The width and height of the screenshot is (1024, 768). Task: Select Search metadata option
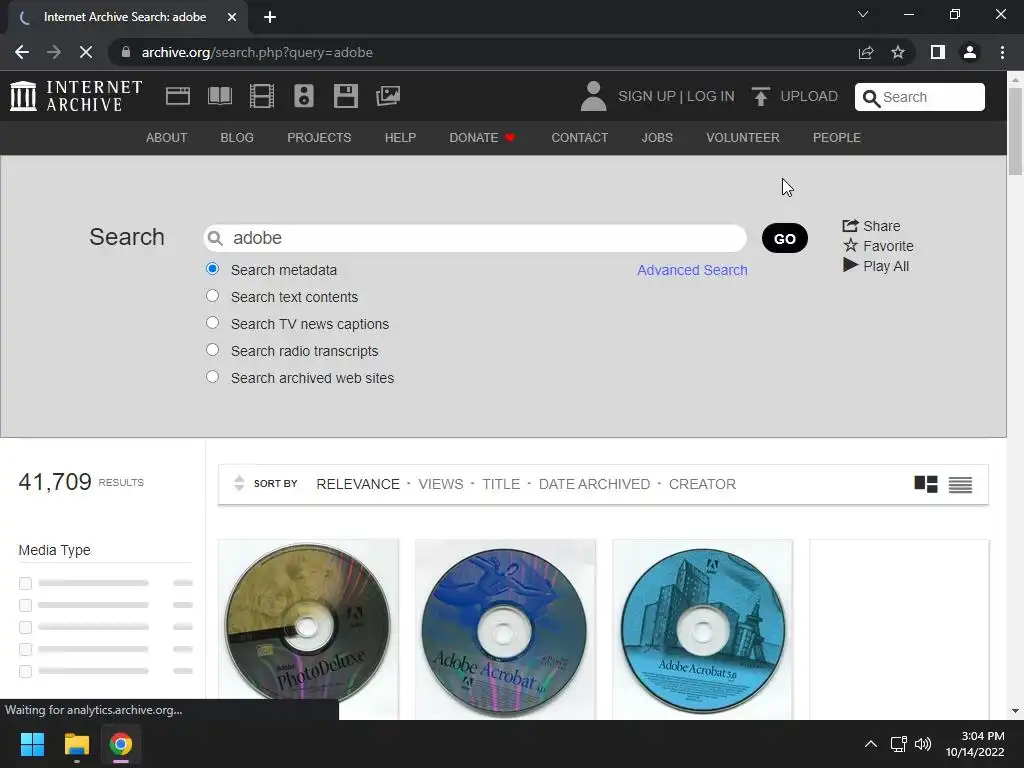(x=212, y=268)
